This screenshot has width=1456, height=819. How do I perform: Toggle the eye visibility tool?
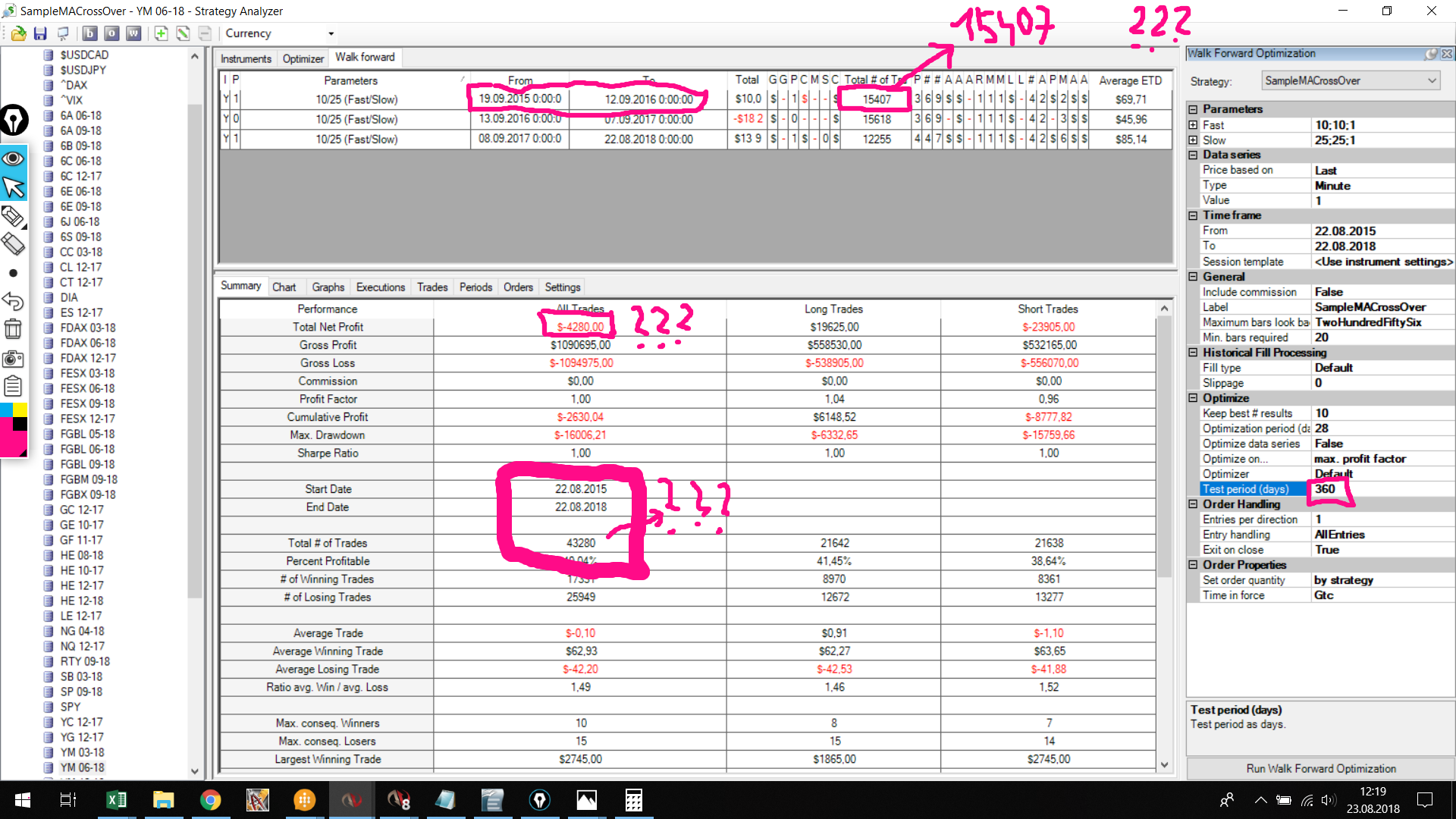pyautogui.click(x=13, y=158)
